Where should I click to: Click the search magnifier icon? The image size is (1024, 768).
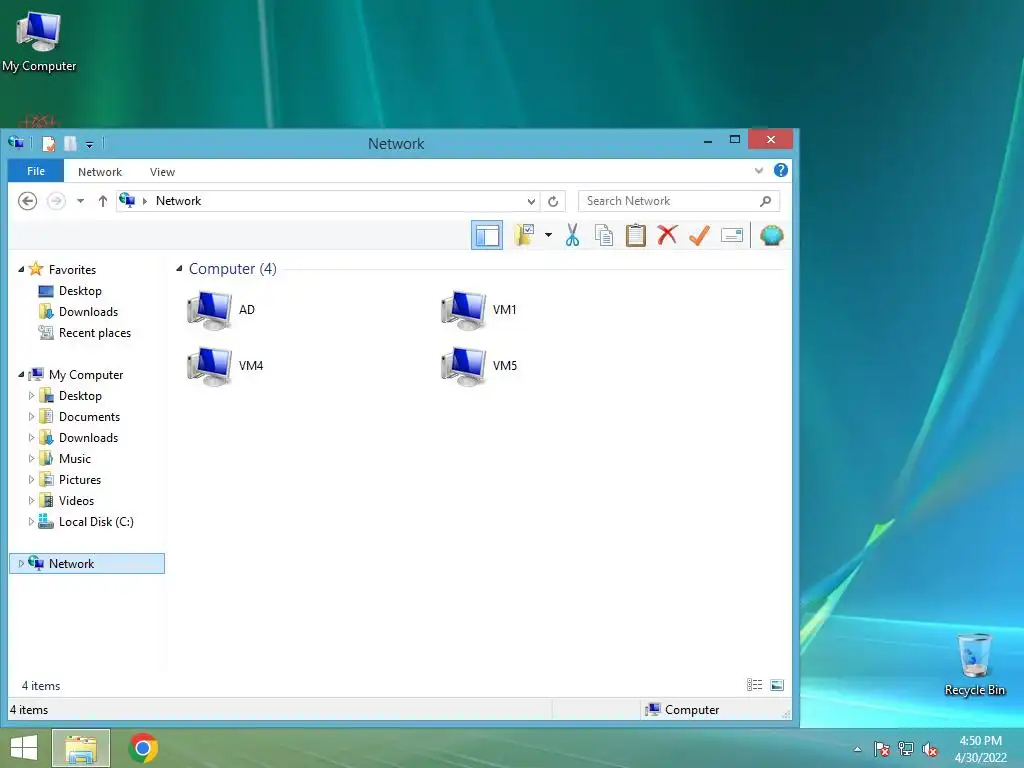pos(765,201)
